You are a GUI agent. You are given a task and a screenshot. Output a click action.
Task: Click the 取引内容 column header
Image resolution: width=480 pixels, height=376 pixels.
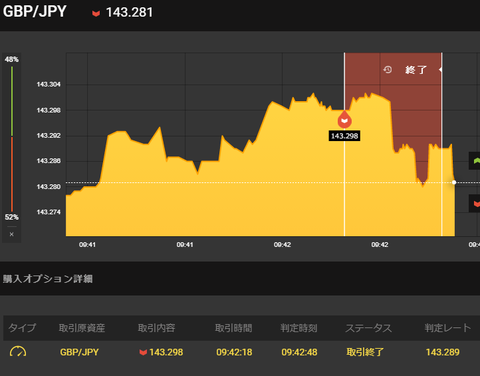click(156, 328)
